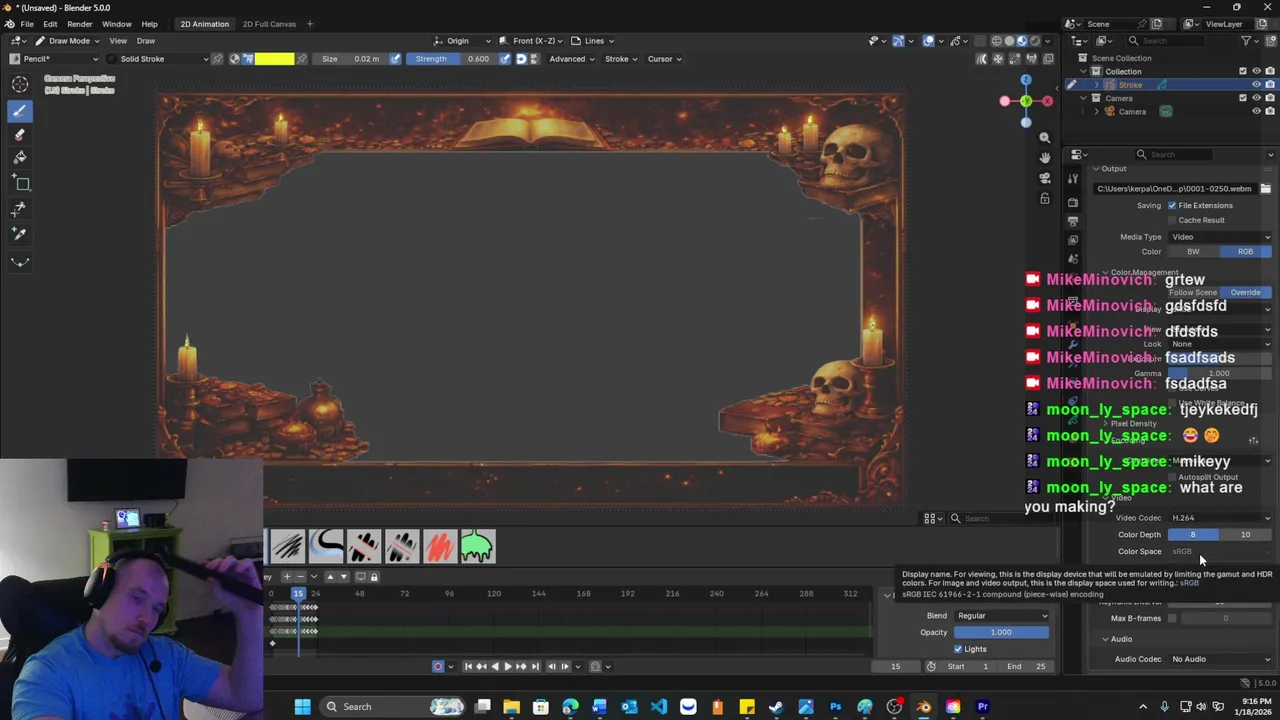Image resolution: width=1280 pixels, height=720 pixels.
Task: Select the Trim tool icon
Action: point(20,209)
